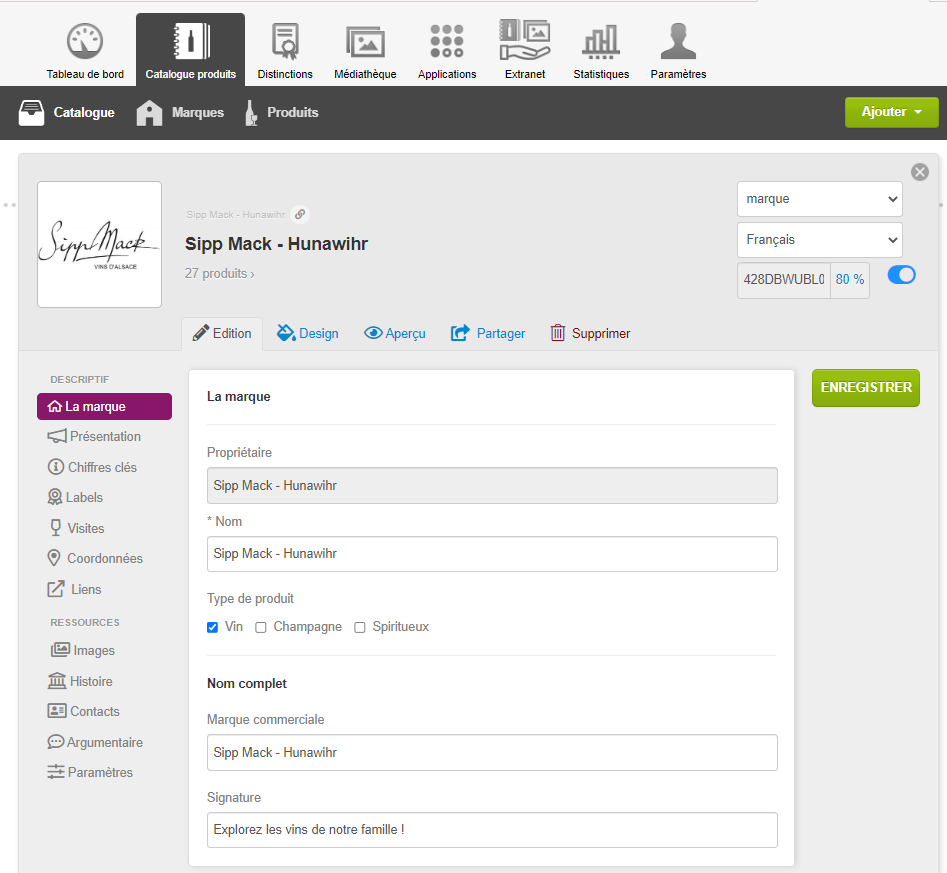Open the Labels section
This screenshot has width=947, height=873.
click(x=75, y=497)
